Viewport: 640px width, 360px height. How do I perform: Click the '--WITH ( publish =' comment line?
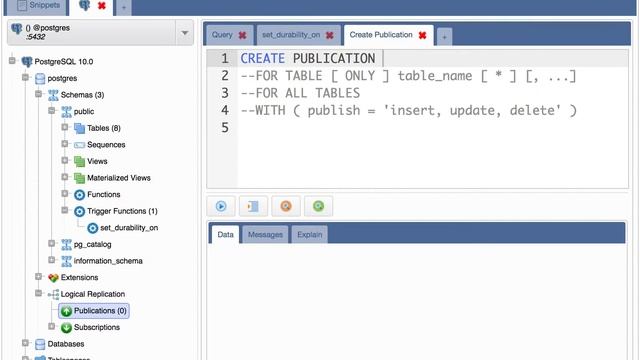click(x=409, y=111)
